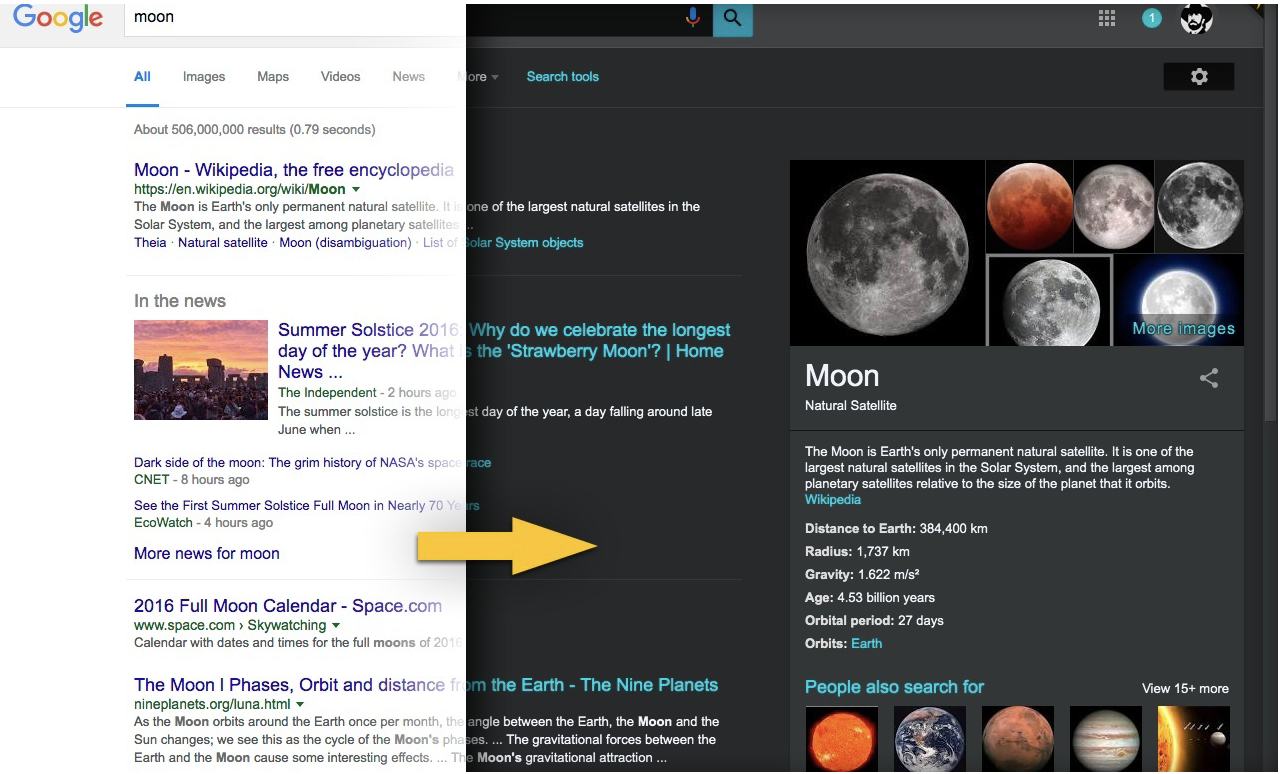Open Summer Solstice 2016 news headline
The height and width of the screenshot is (774, 1280).
tap(504, 351)
